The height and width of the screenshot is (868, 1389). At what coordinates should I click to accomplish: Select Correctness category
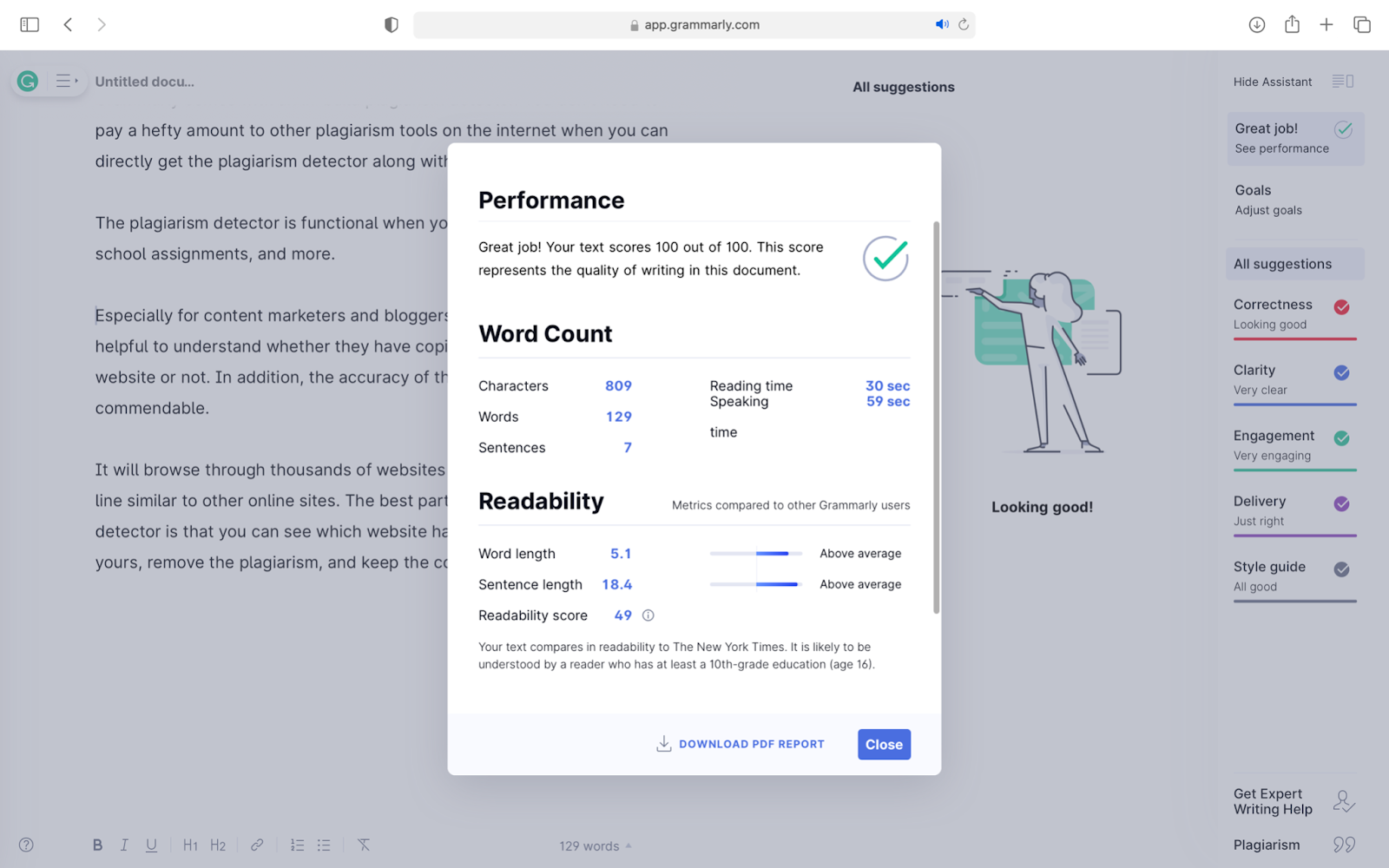click(x=1295, y=316)
